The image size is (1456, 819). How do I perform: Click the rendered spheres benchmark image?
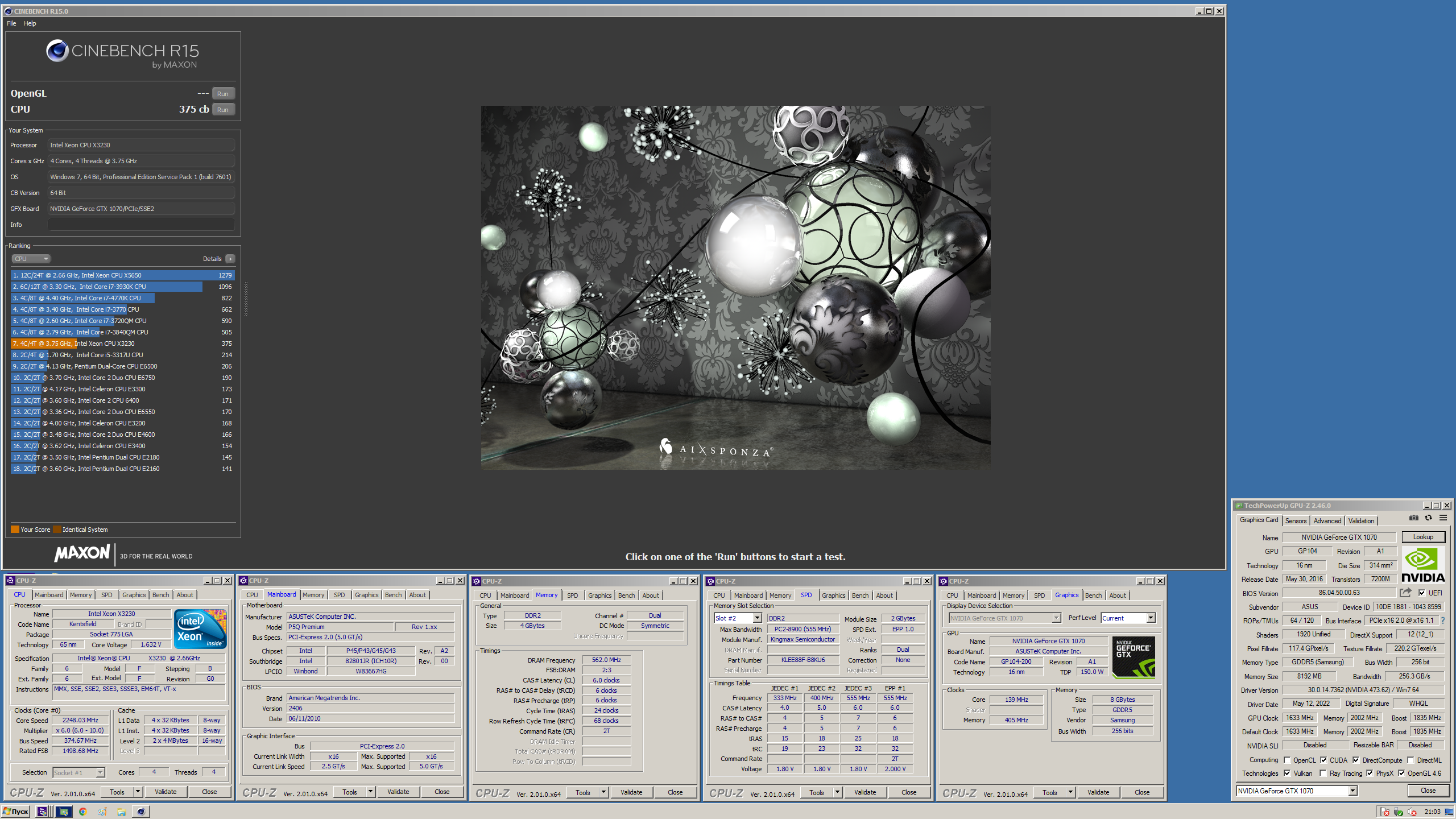[735, 287]
